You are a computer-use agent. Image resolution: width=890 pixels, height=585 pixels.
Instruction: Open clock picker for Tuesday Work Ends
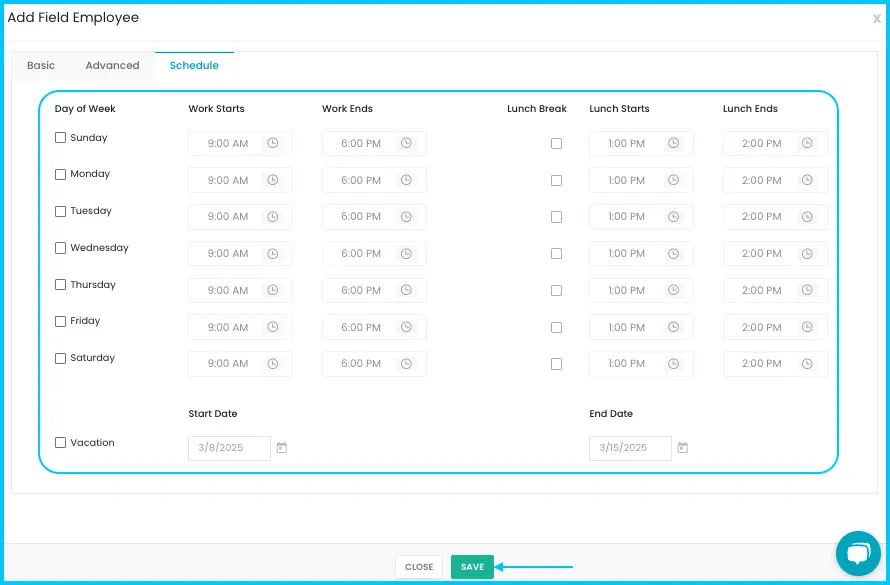(x=406, y=217)
